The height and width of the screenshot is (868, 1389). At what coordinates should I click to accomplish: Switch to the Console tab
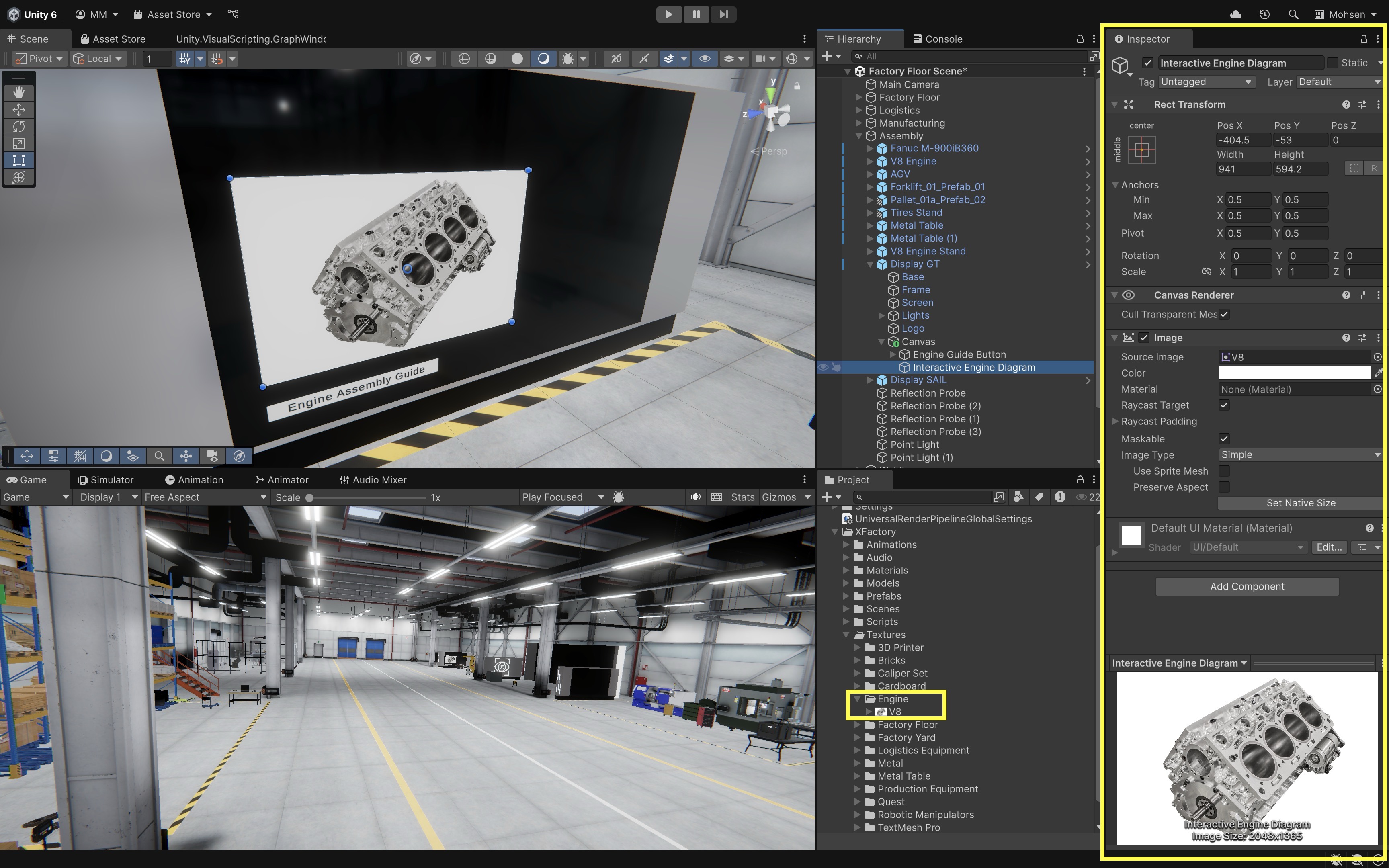tap(938, 39)
